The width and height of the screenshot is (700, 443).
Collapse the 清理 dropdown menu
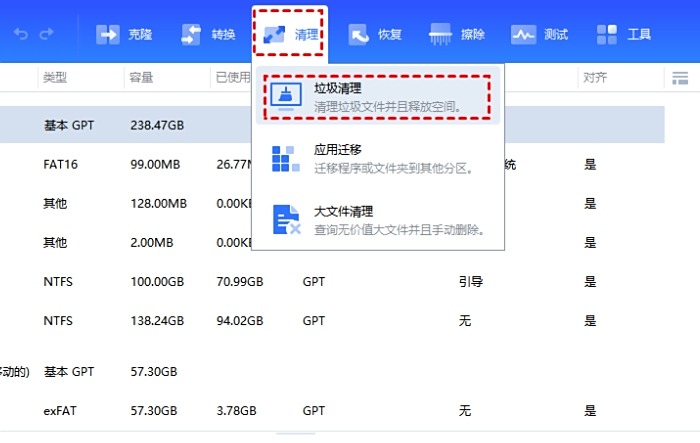click(290, 35)
